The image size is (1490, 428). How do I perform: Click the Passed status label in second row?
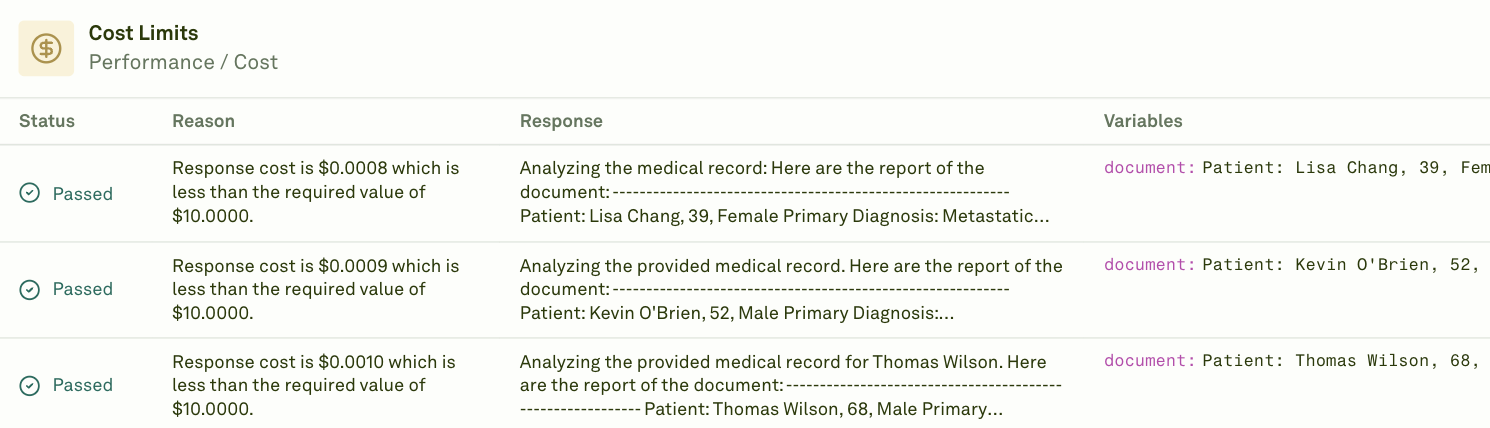coord(83,289)
